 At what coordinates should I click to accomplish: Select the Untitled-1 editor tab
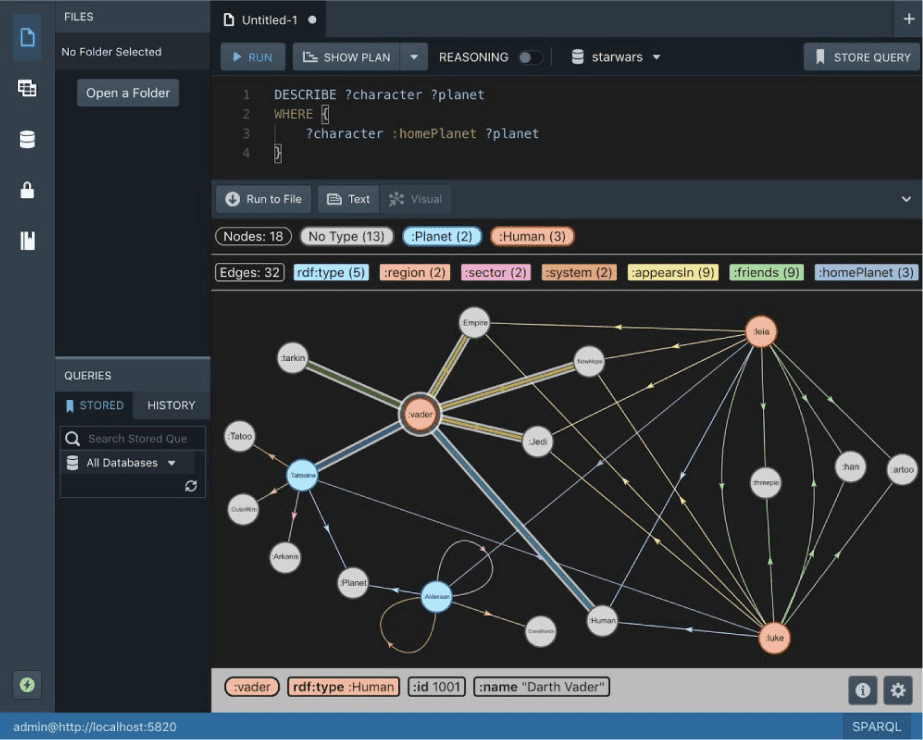(x=272, y=18)
